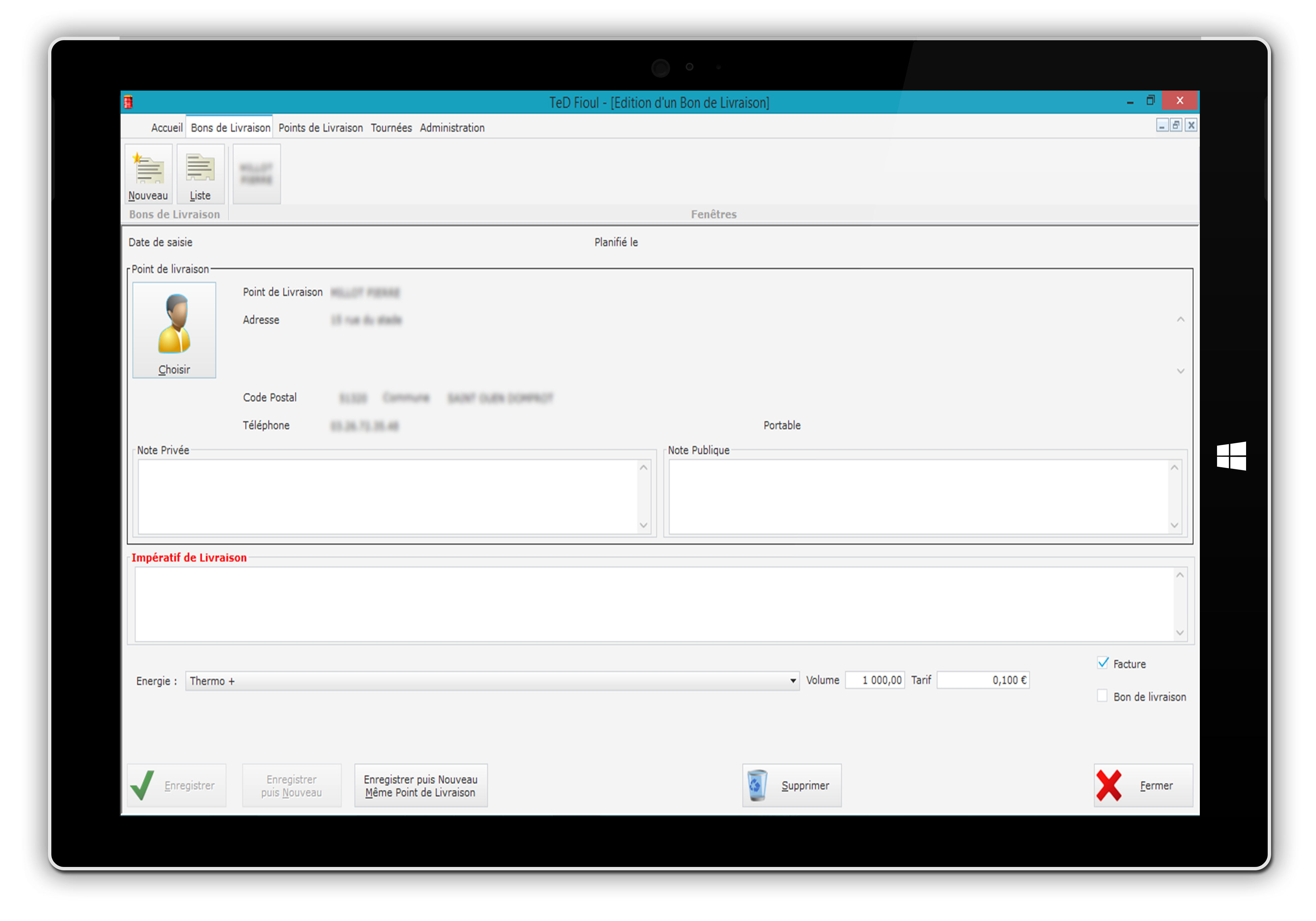
Task: Click the blurred window thumbnail in Fenêtres
Action: (257, 174)
